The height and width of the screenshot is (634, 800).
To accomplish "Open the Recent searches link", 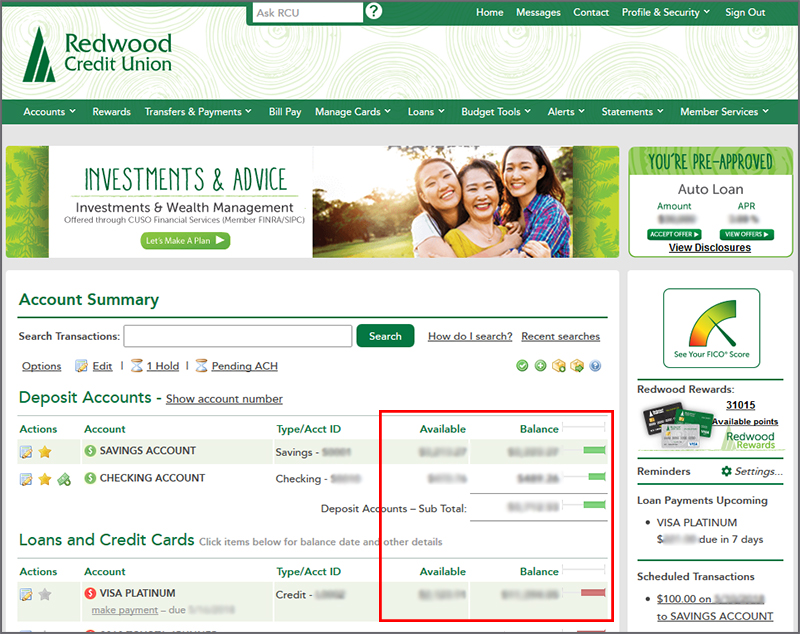I will [560, 336].
